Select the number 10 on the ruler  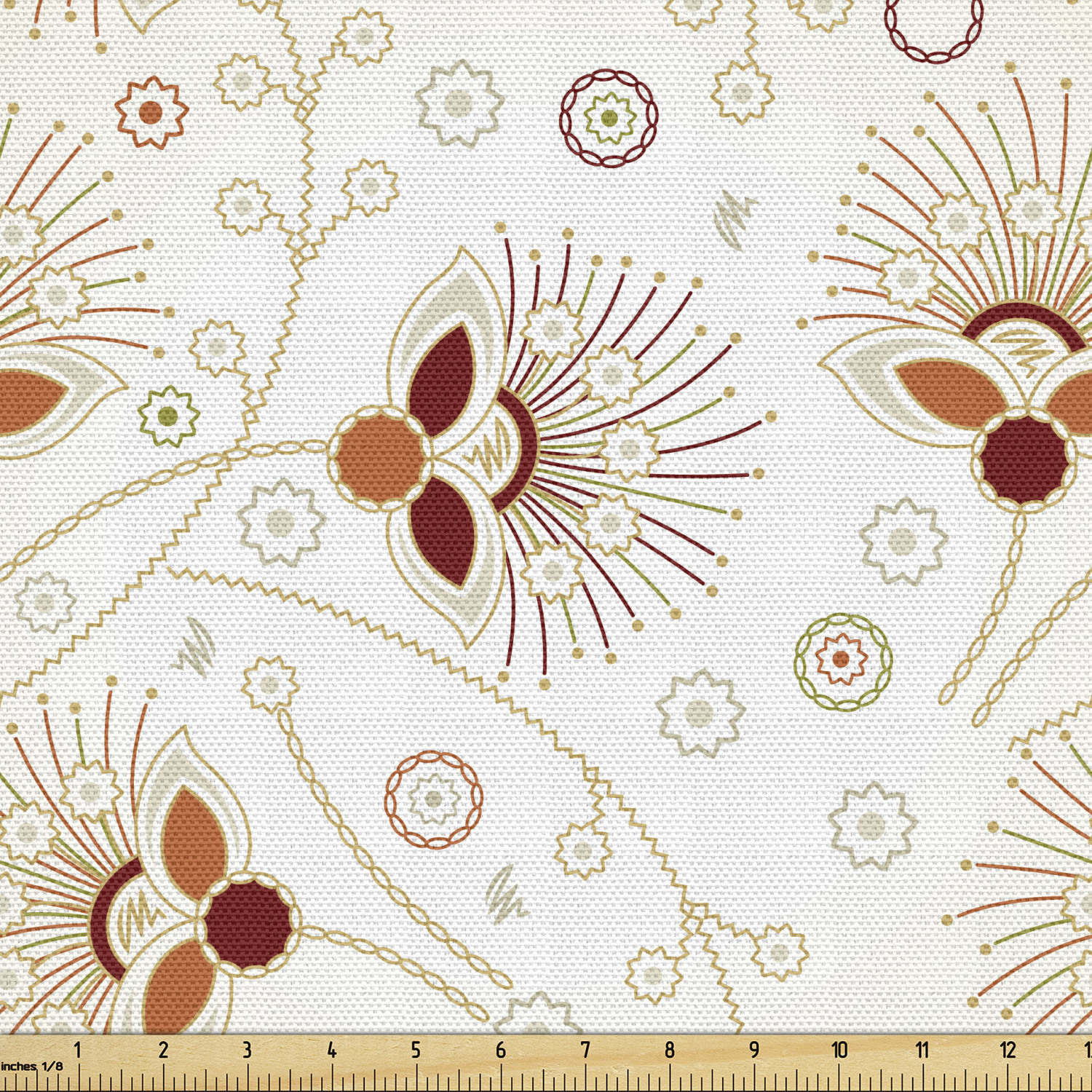(x=839, y=1050)
